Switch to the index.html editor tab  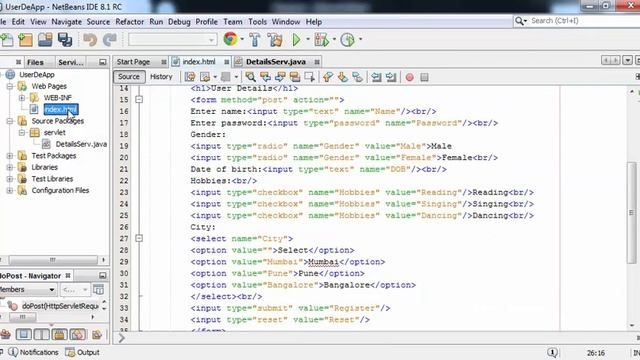coord(199,62)
